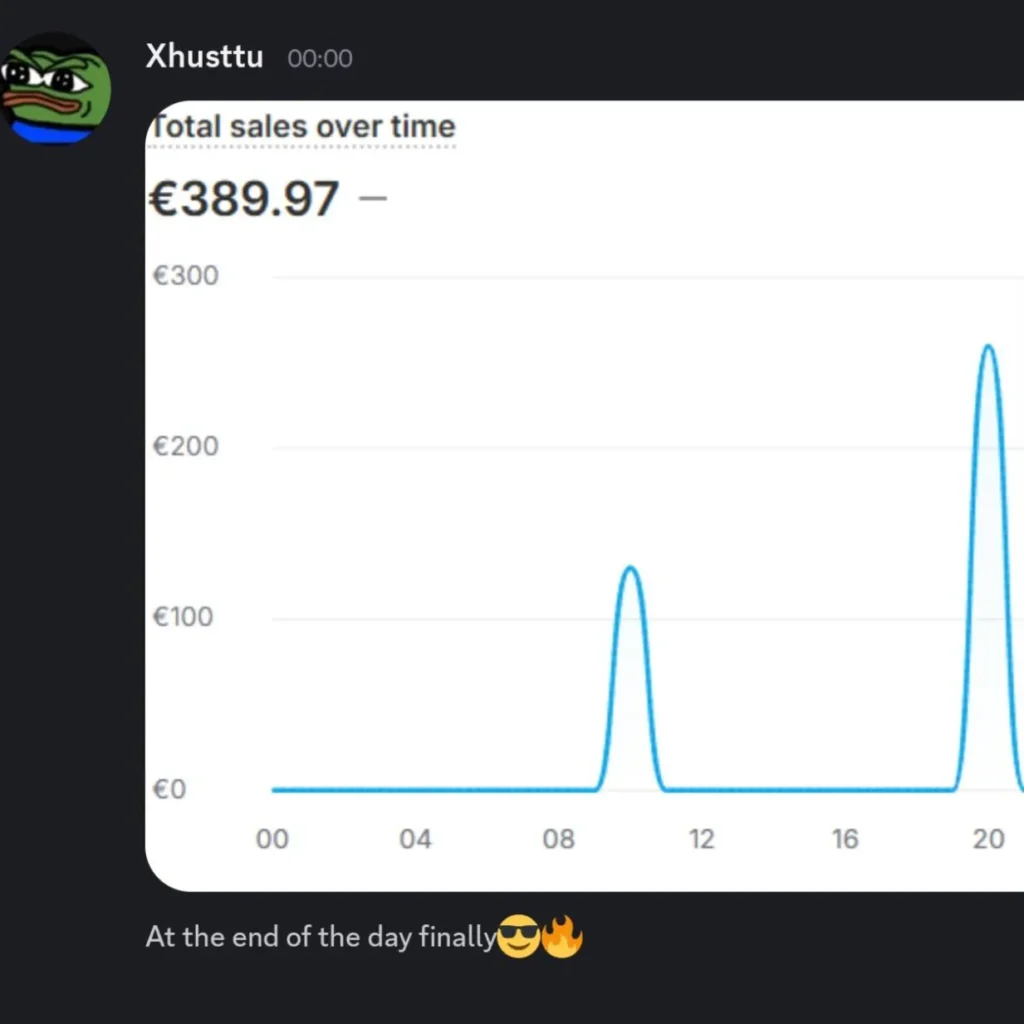The height and width of the screenshot is (1024, 1024).
Task: Click the sunglasses emoji in the message
Action: coord(517,938)
